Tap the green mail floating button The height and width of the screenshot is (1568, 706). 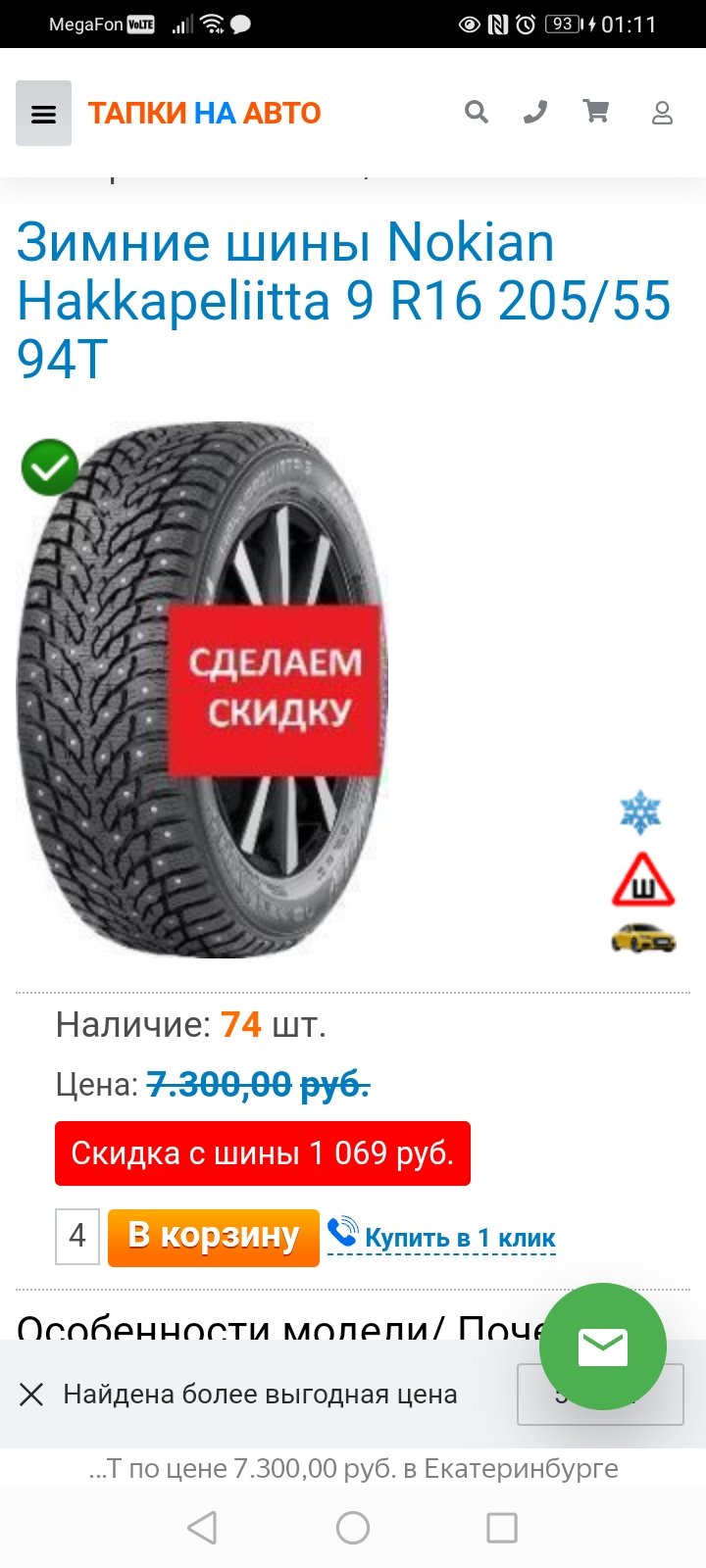tap(603, 1347)
